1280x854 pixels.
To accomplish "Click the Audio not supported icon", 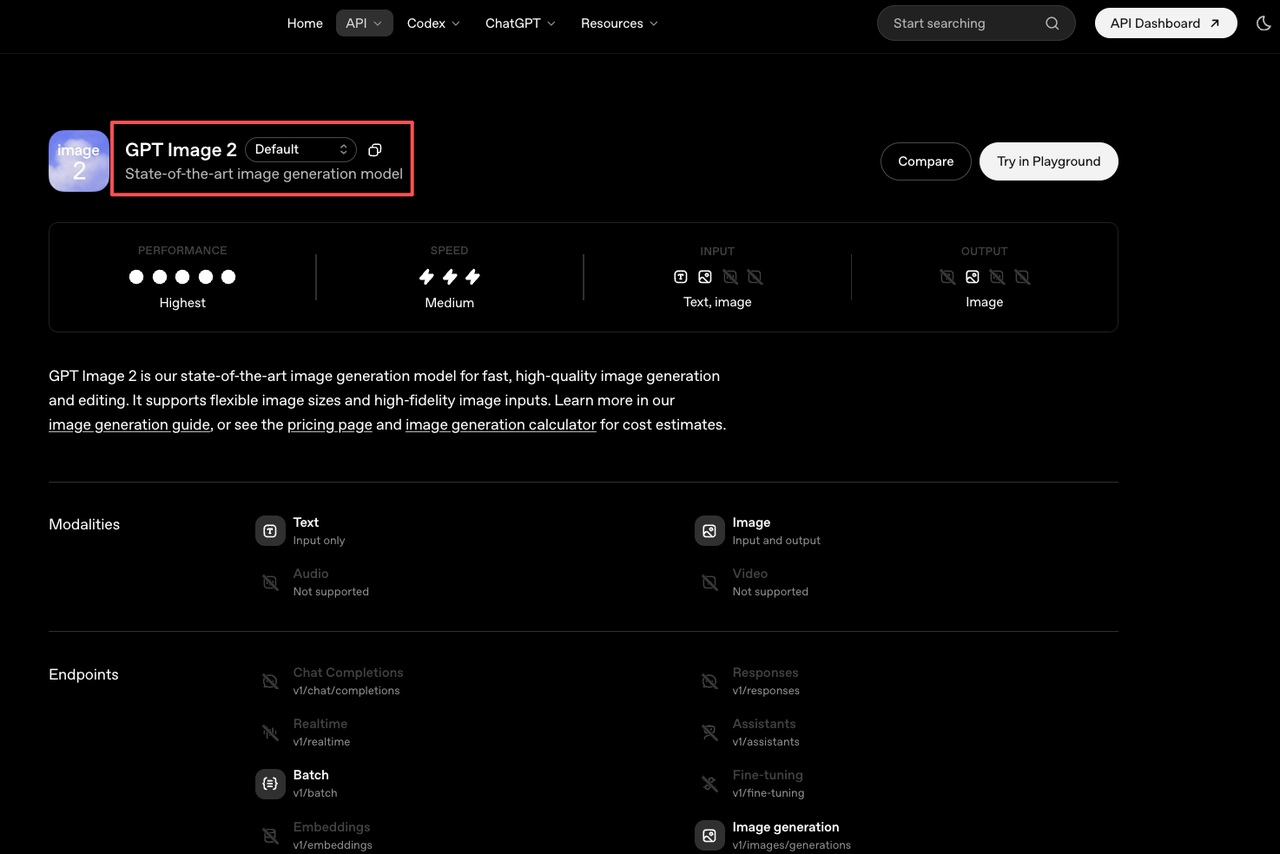I will coord(270,582).
